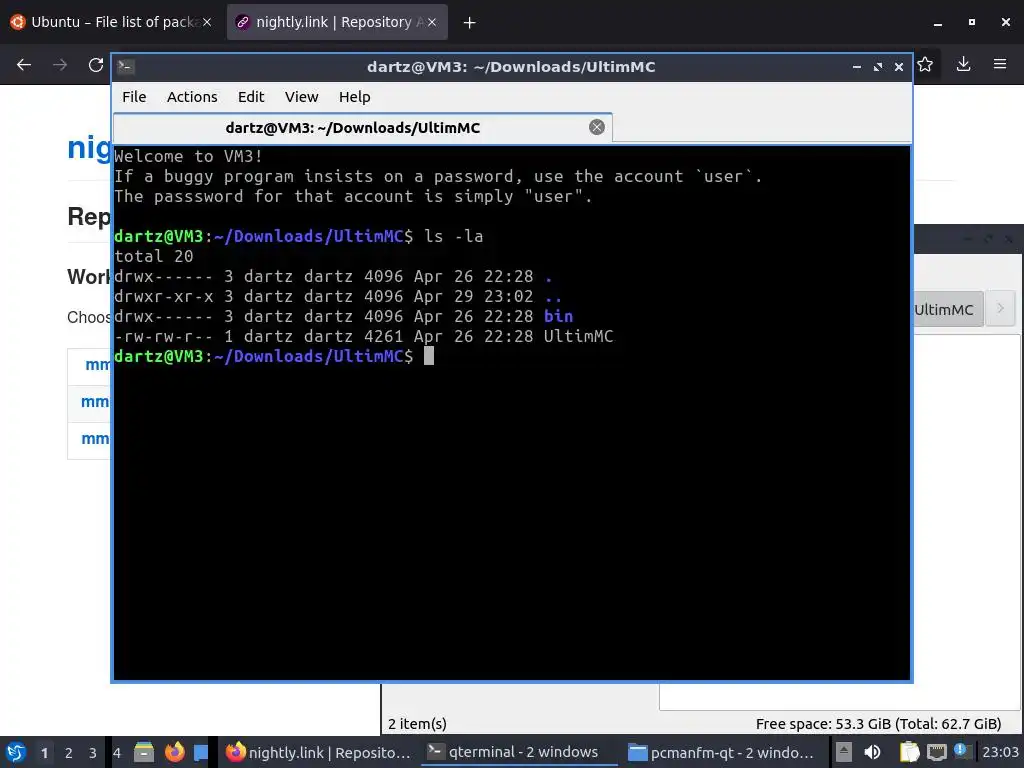Image resolution: width=1024 pixels, height=768 pixels.
Task: Select the dartz@VM3 terminal tab
Action: [x=362, y=127]
